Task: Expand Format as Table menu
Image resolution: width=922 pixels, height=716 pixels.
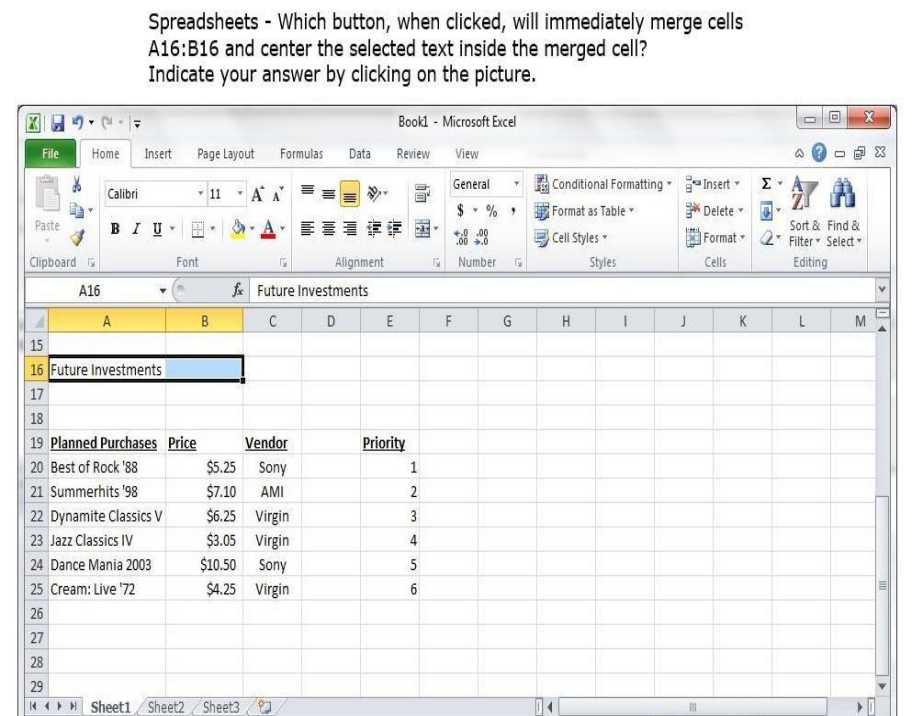Action: tap(584, 210)
